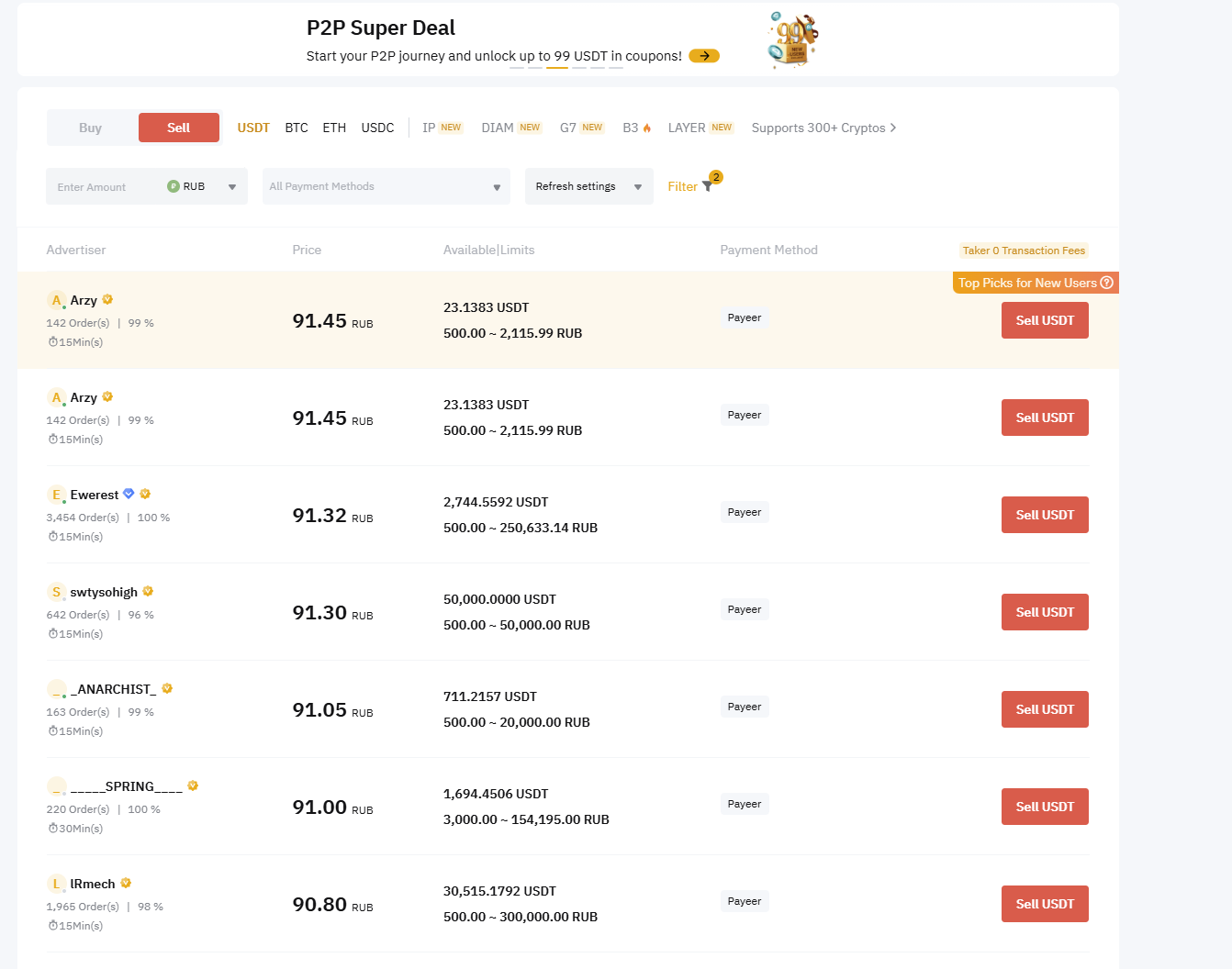The height and width of the screenshot is (969, 1232).
Task: Click the fire icon next to B3
Action: click(647, 128)
